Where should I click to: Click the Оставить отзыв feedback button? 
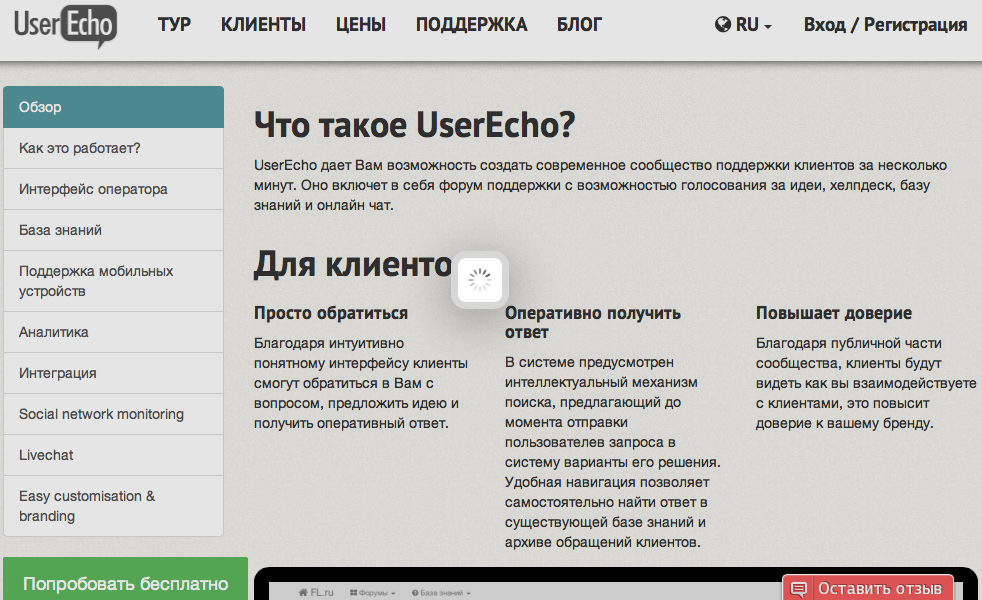click(x=868, y=588)
